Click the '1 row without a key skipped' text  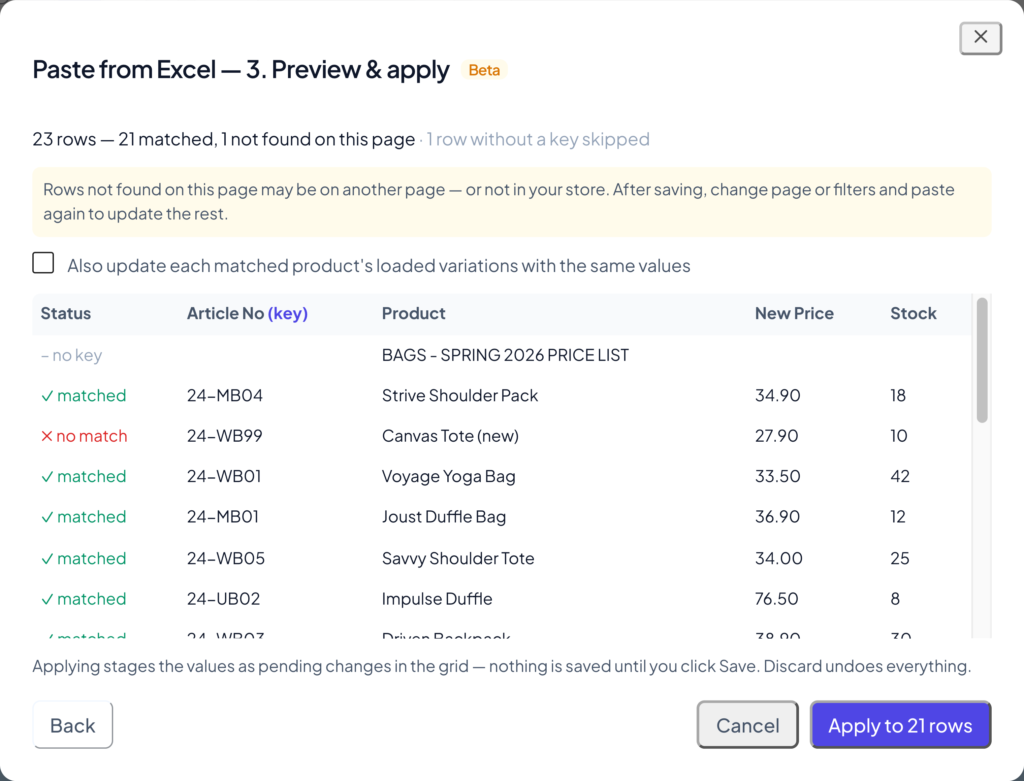(x=538, y=139)
